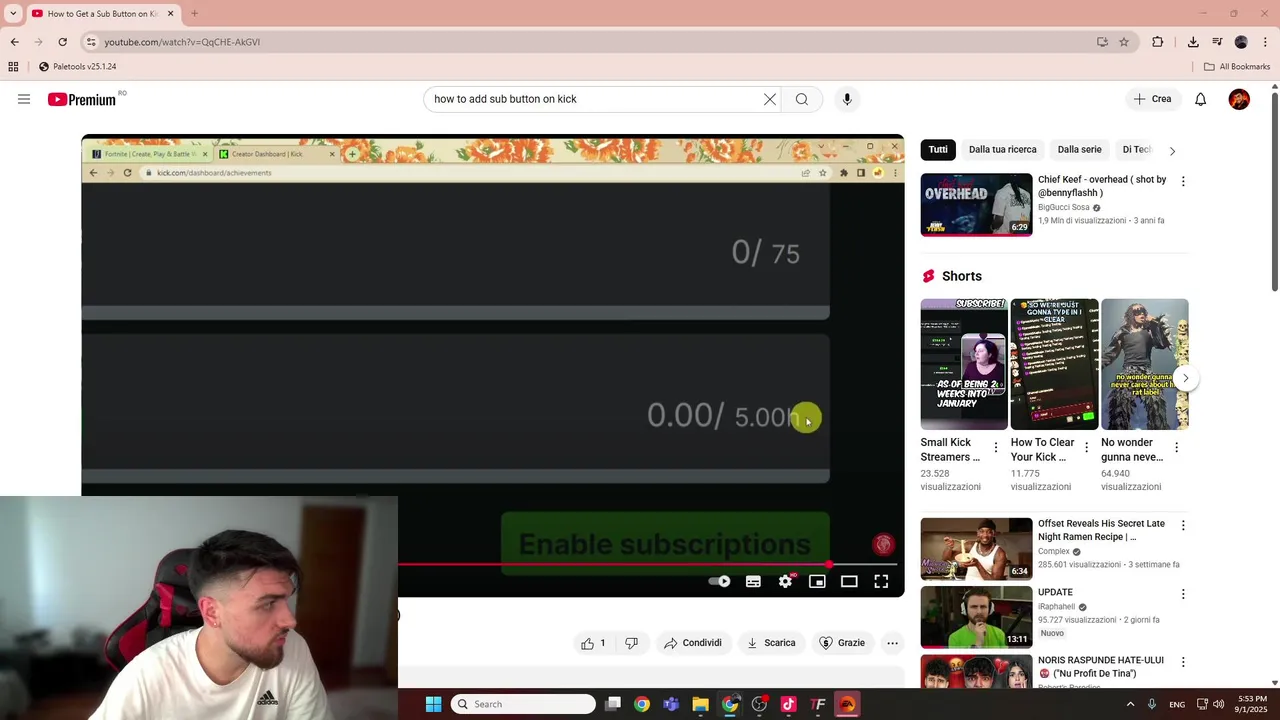Open the EA app on the taskbar
Viewport: 1280px width, 720px height.
(x=847, y=704)
